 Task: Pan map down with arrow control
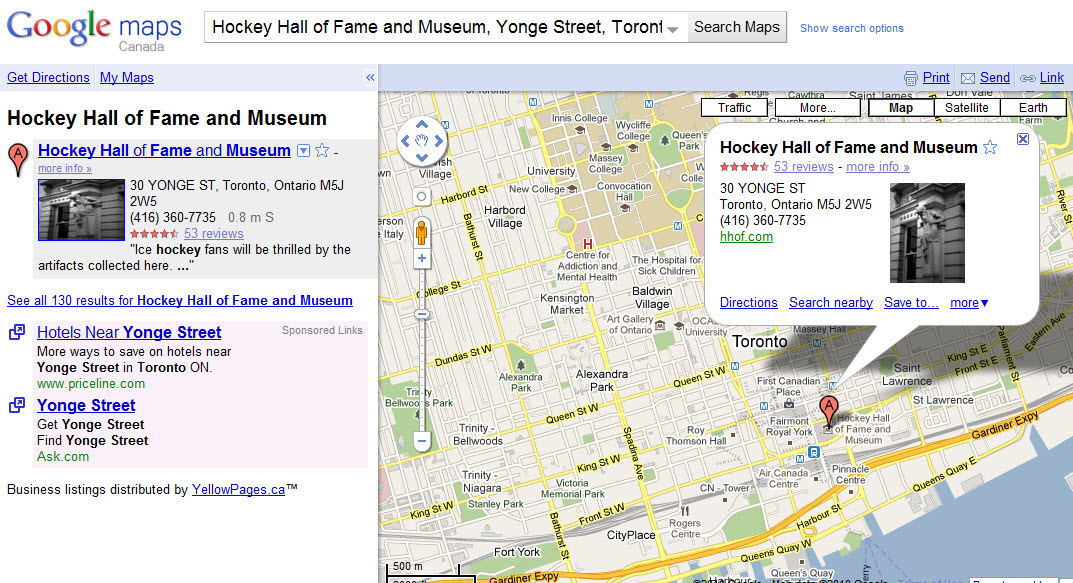coord(422,157)
